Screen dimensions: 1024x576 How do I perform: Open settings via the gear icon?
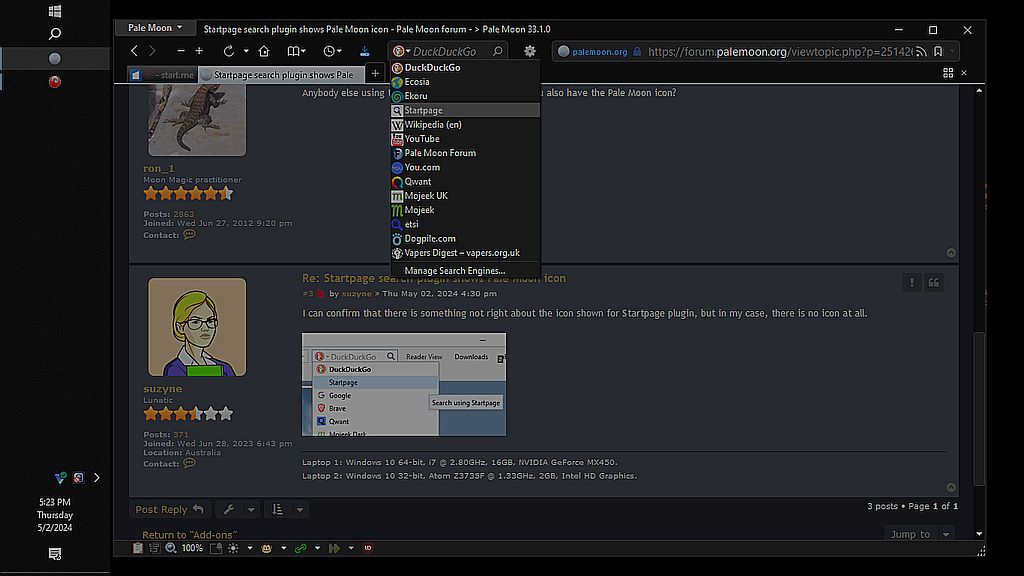[530, 51]
